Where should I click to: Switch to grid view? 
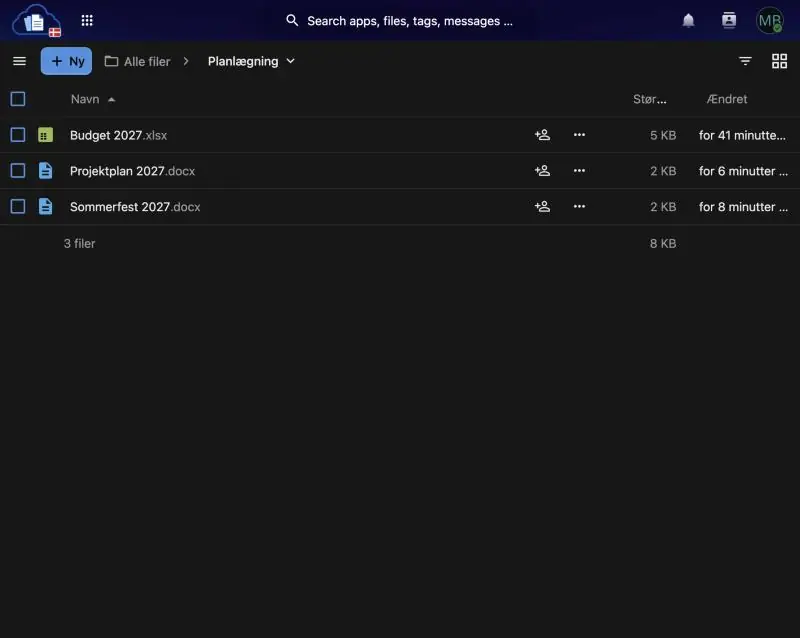click(780, 61)
